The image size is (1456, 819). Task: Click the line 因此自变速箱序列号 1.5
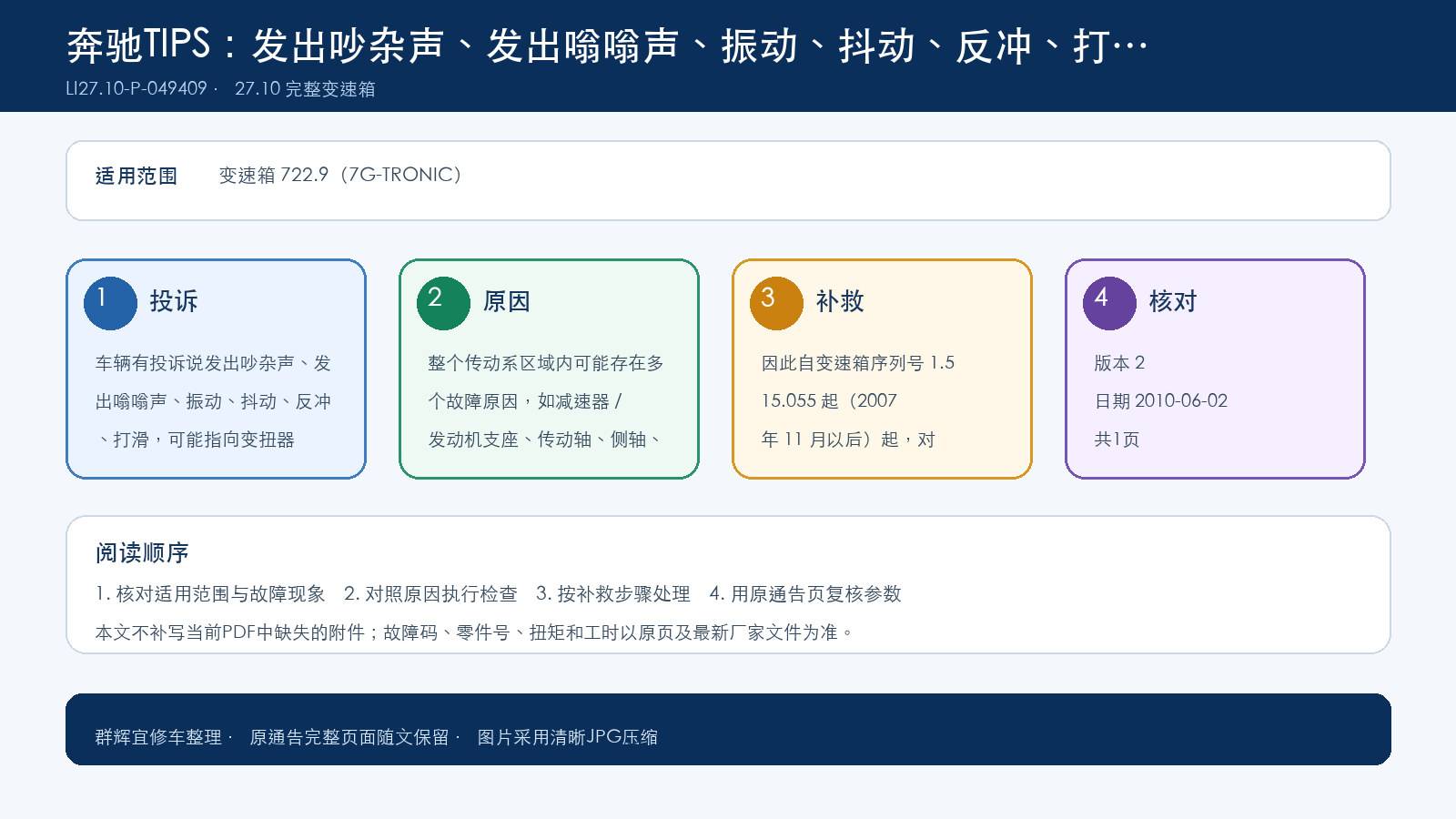(x=858, y=363)
